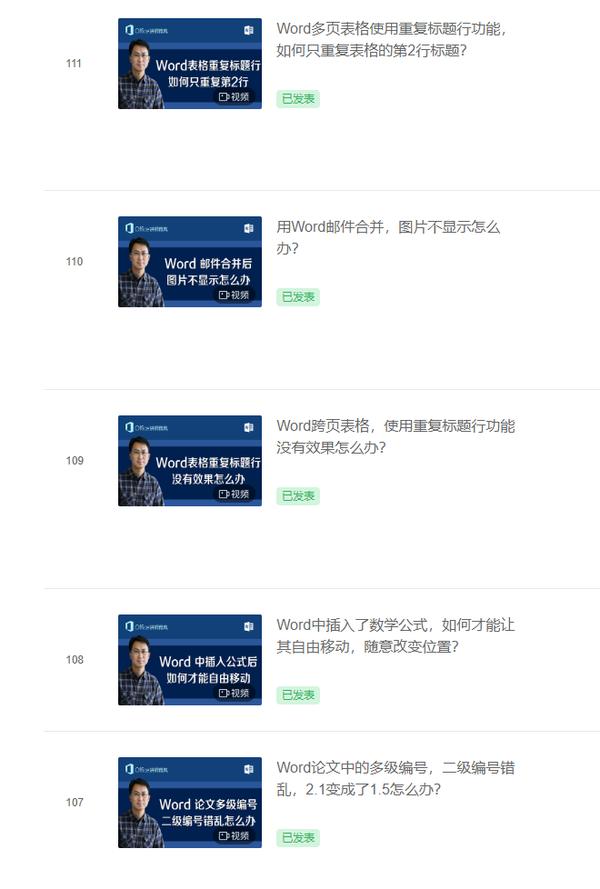
Task: Click the video icon on article 108 thumbnail
Action: [x=223, y=693]
